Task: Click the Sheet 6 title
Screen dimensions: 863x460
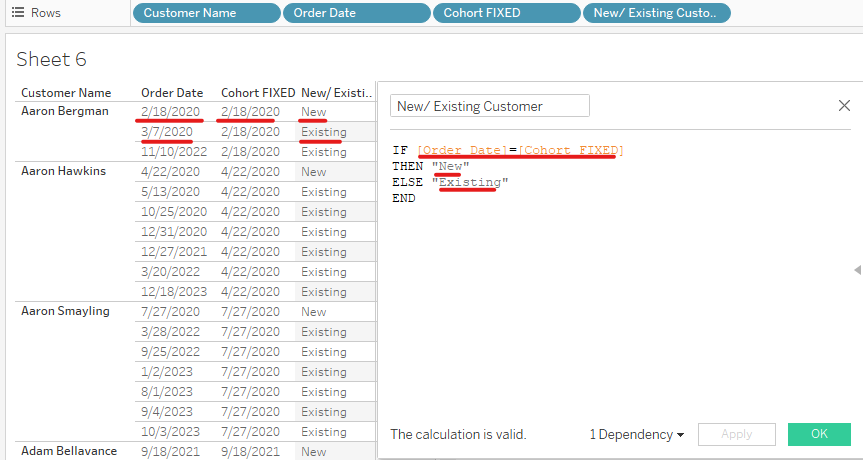Action: (51, 59)
